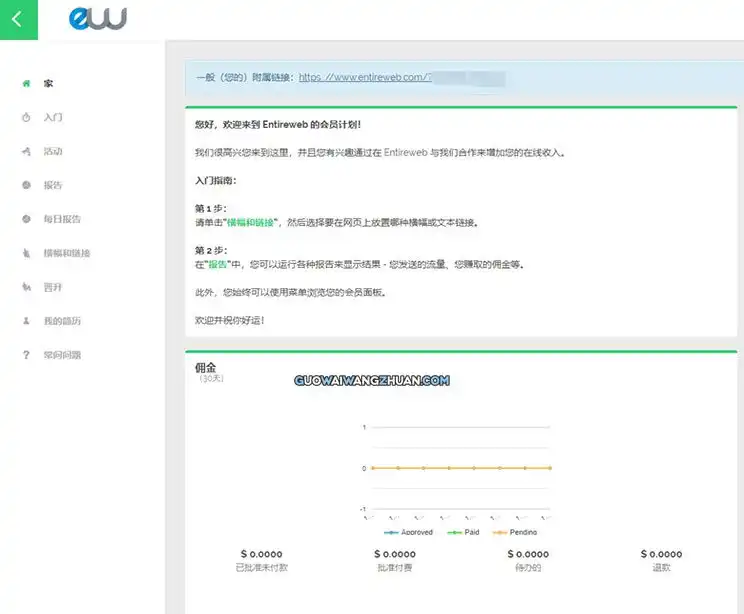Viewport: 744px width, 614px height.
Task: Click the green home icon in sidebar
Action: click(26, 84)
